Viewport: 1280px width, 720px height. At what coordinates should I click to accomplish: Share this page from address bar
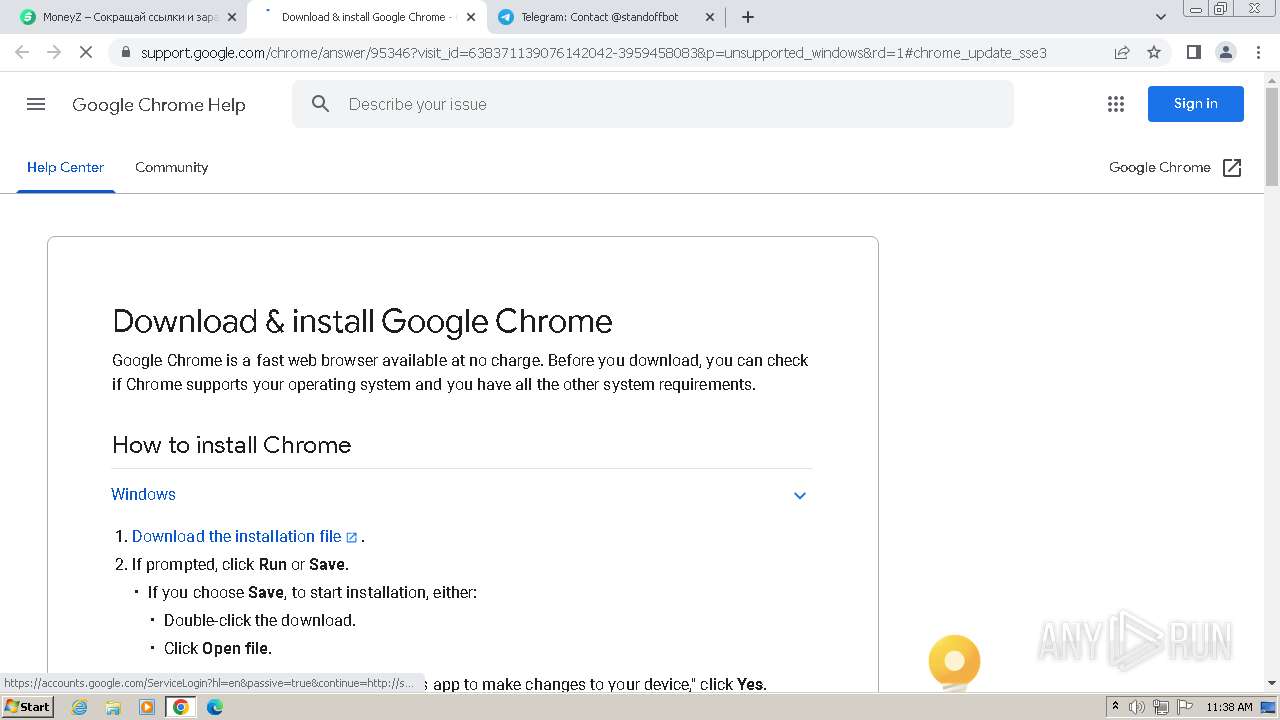1122,52
